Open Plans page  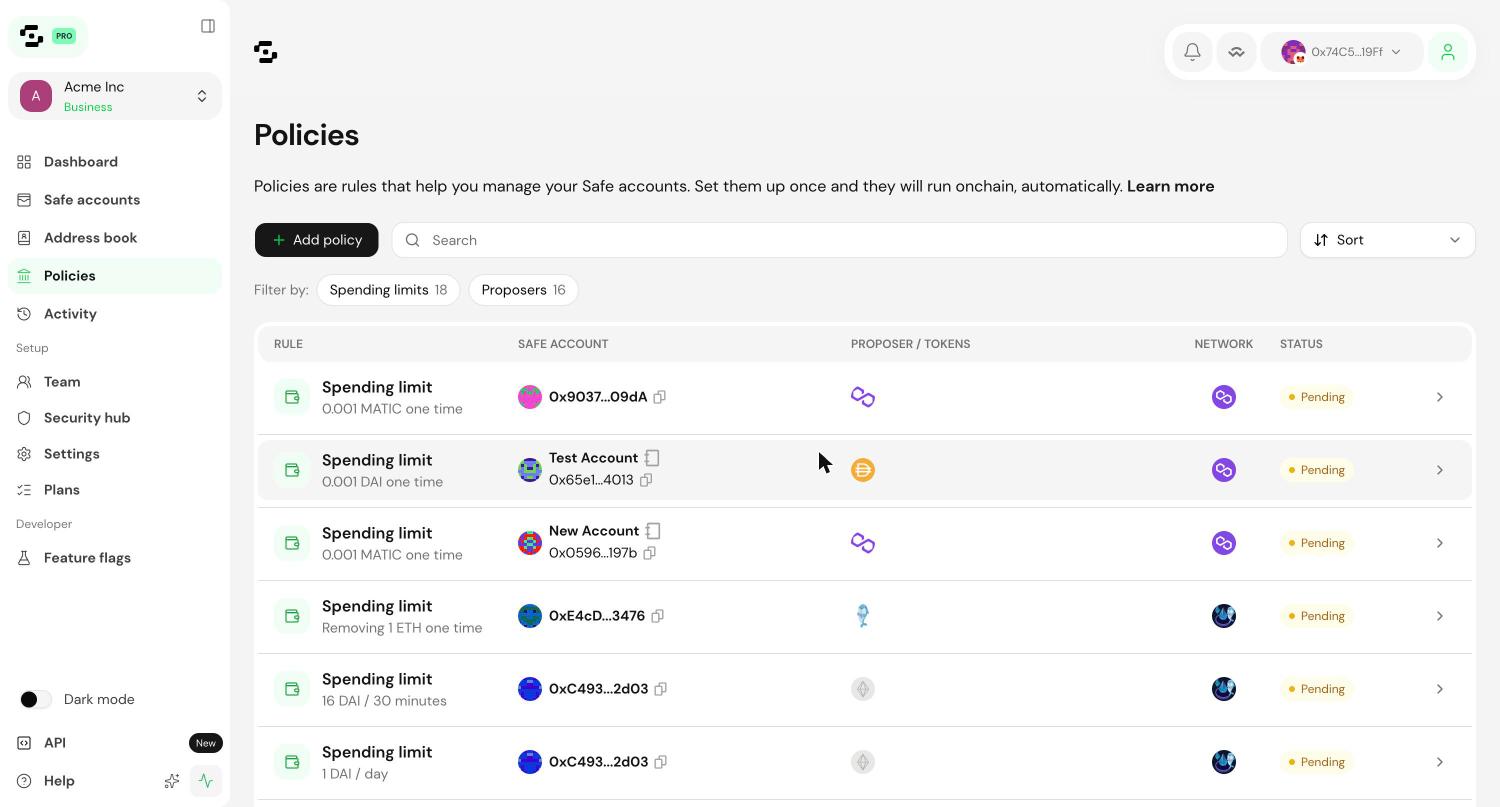click(115, 490)
